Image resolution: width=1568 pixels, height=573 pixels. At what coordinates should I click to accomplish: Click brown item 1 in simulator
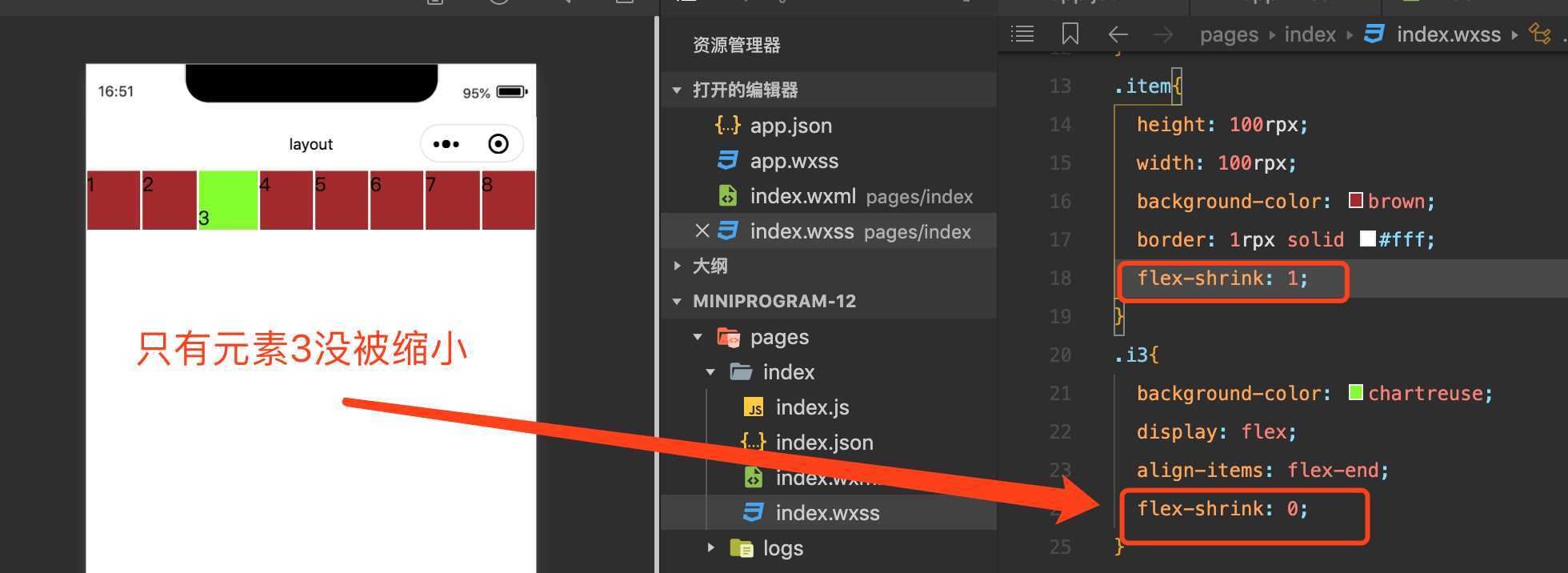click(113, 200)
